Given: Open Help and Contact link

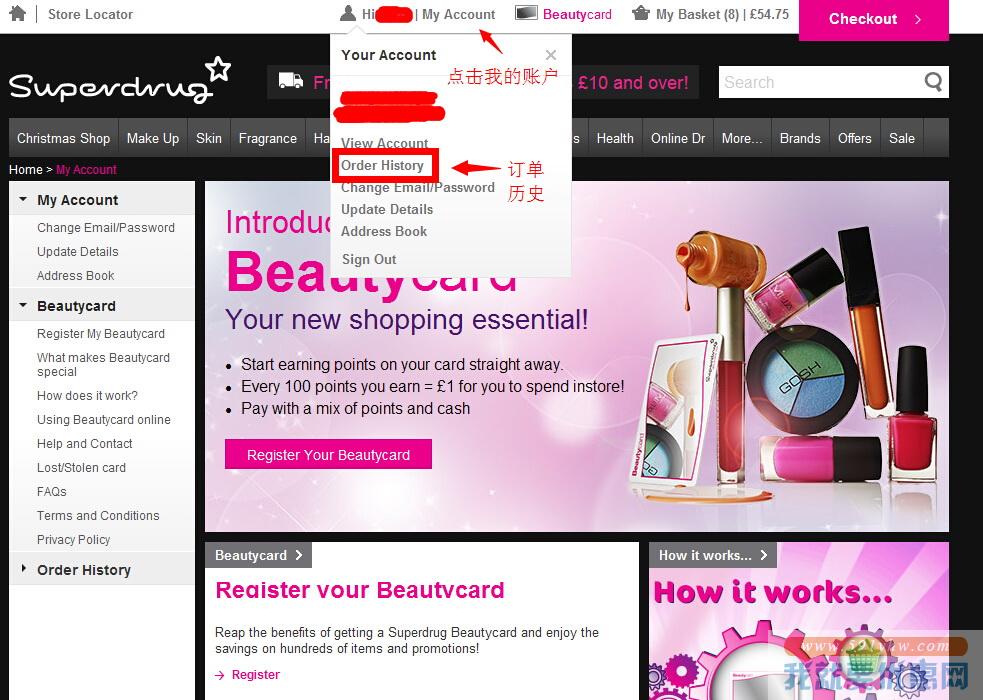Looking at the screenshot, I should [85, 444].
